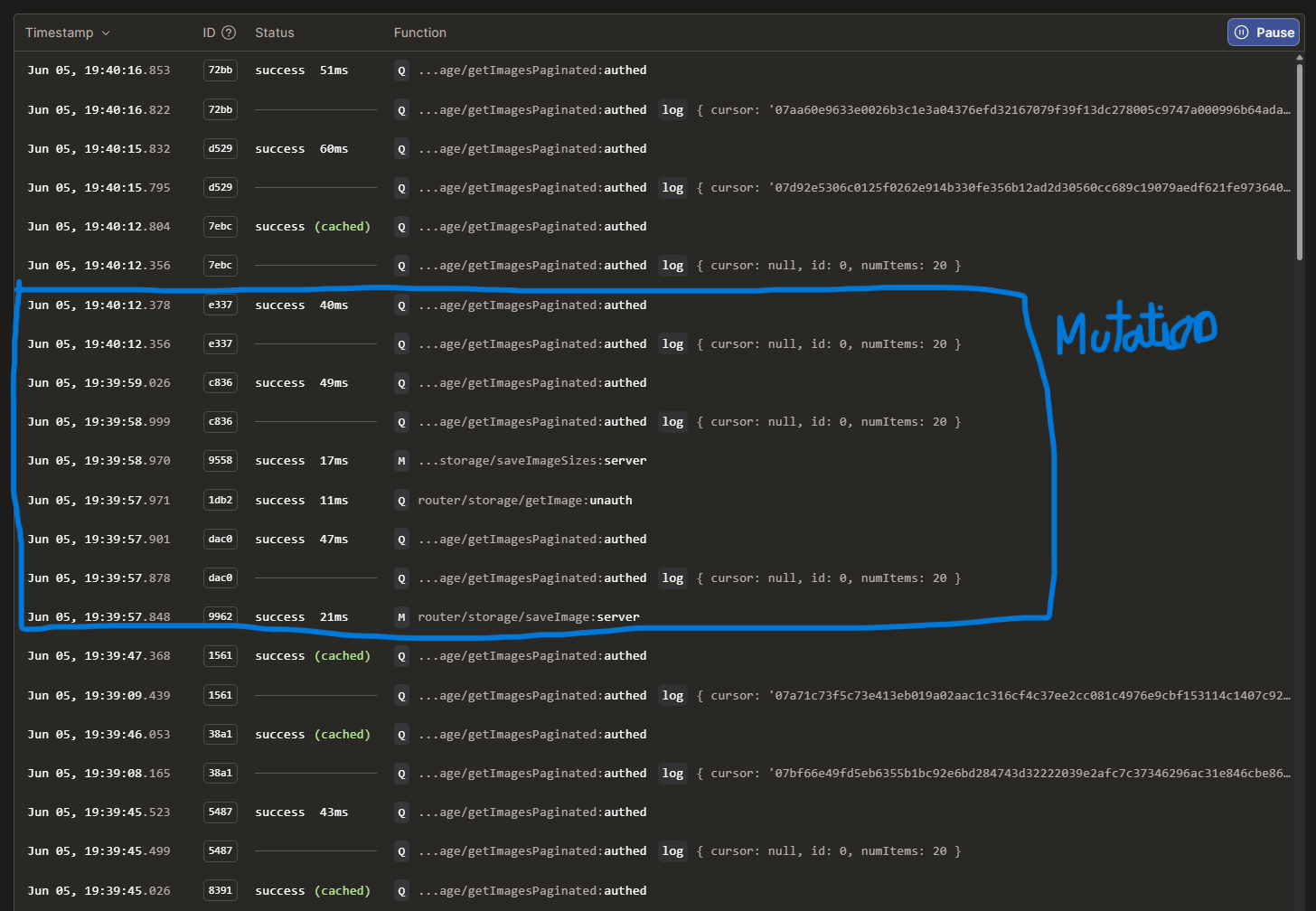Click the Q query icon in 19:40:16.822 row
Image resolution: width=1316 pixels, height=911 pixels.
tap(401, 110)
